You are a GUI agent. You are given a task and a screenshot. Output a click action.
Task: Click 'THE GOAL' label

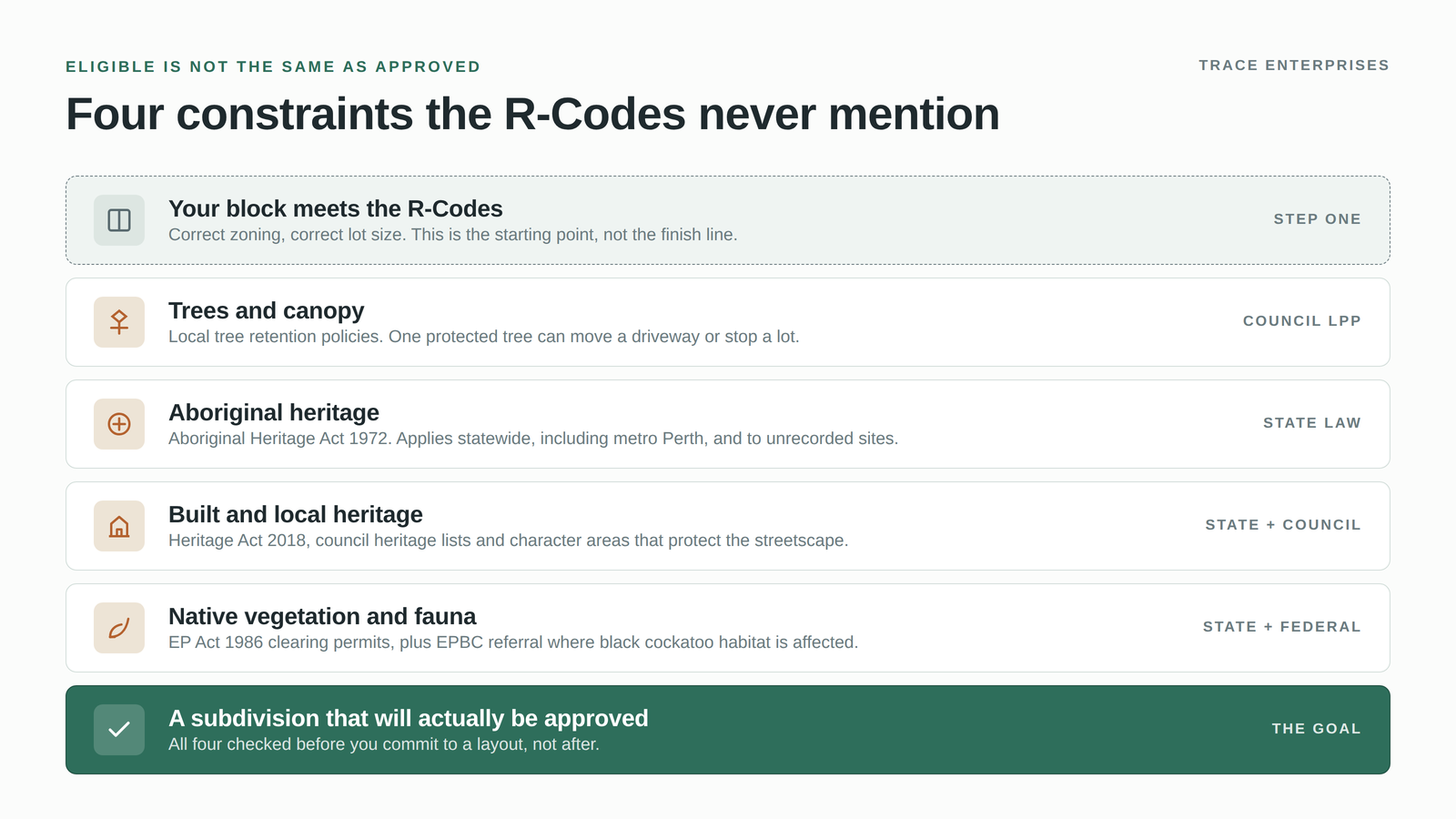(x=1317, y=729)
